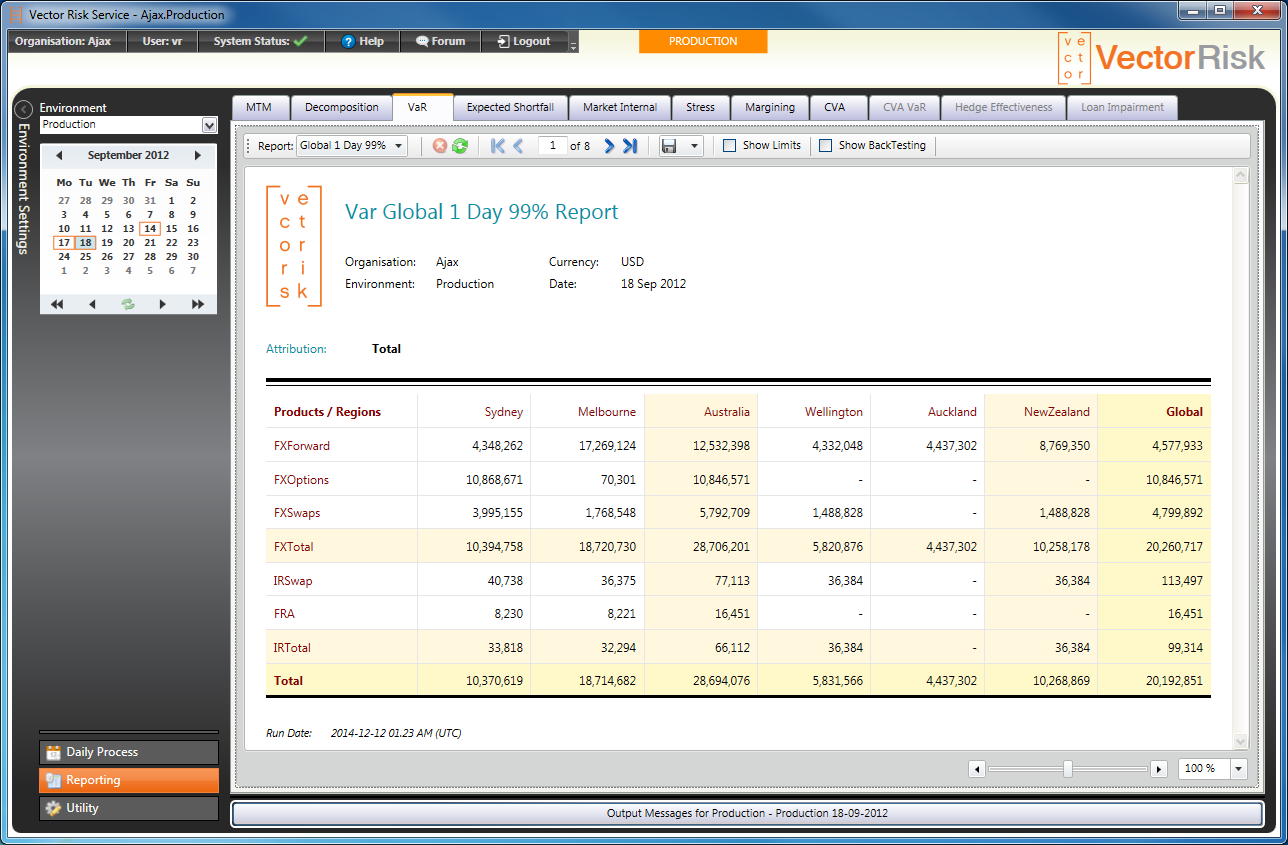Image resolution: width=1288 pixels, height=845 pixels.
Task: Click zoom slider left decrease arrow
Action: pyautogui.click(x=978, y=769)
